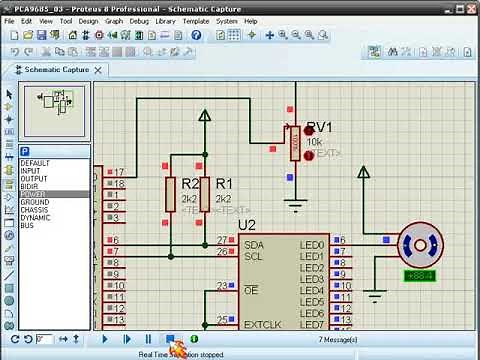Click the Zoom Out magnifier icon
The image size is (480, 360).
296,35
